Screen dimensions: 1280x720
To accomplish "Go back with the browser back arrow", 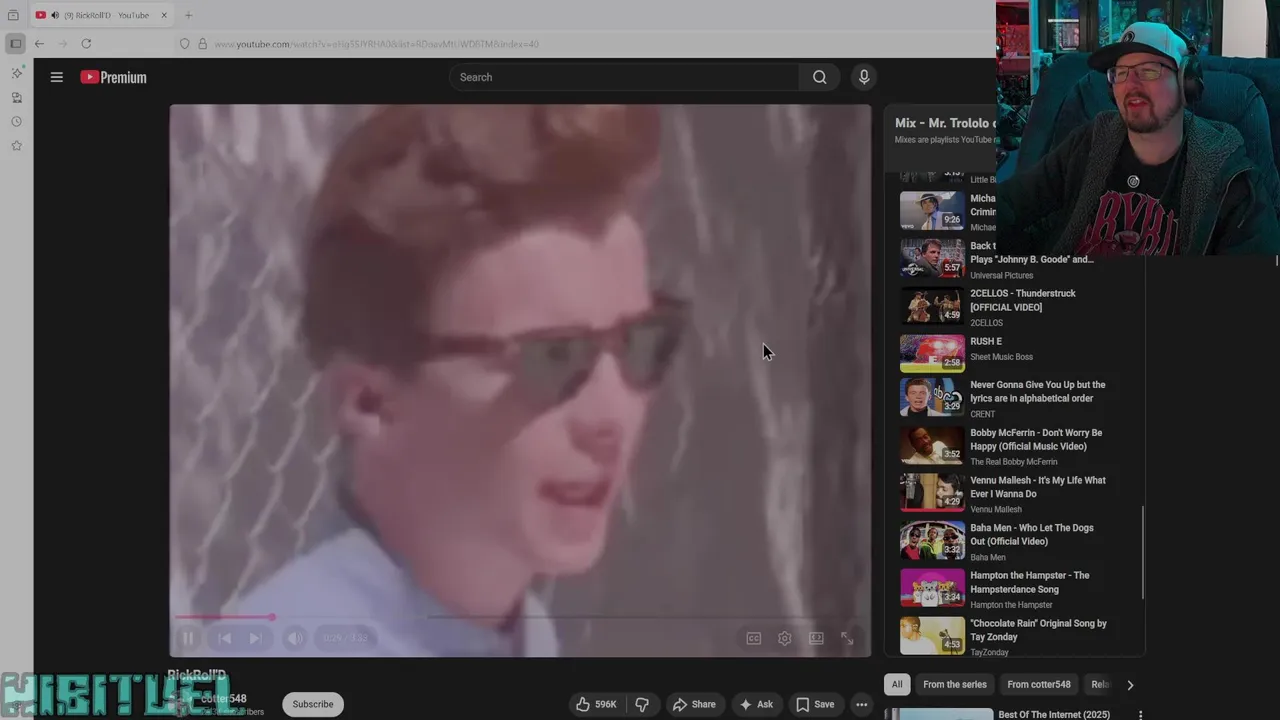I will point(39,44).
